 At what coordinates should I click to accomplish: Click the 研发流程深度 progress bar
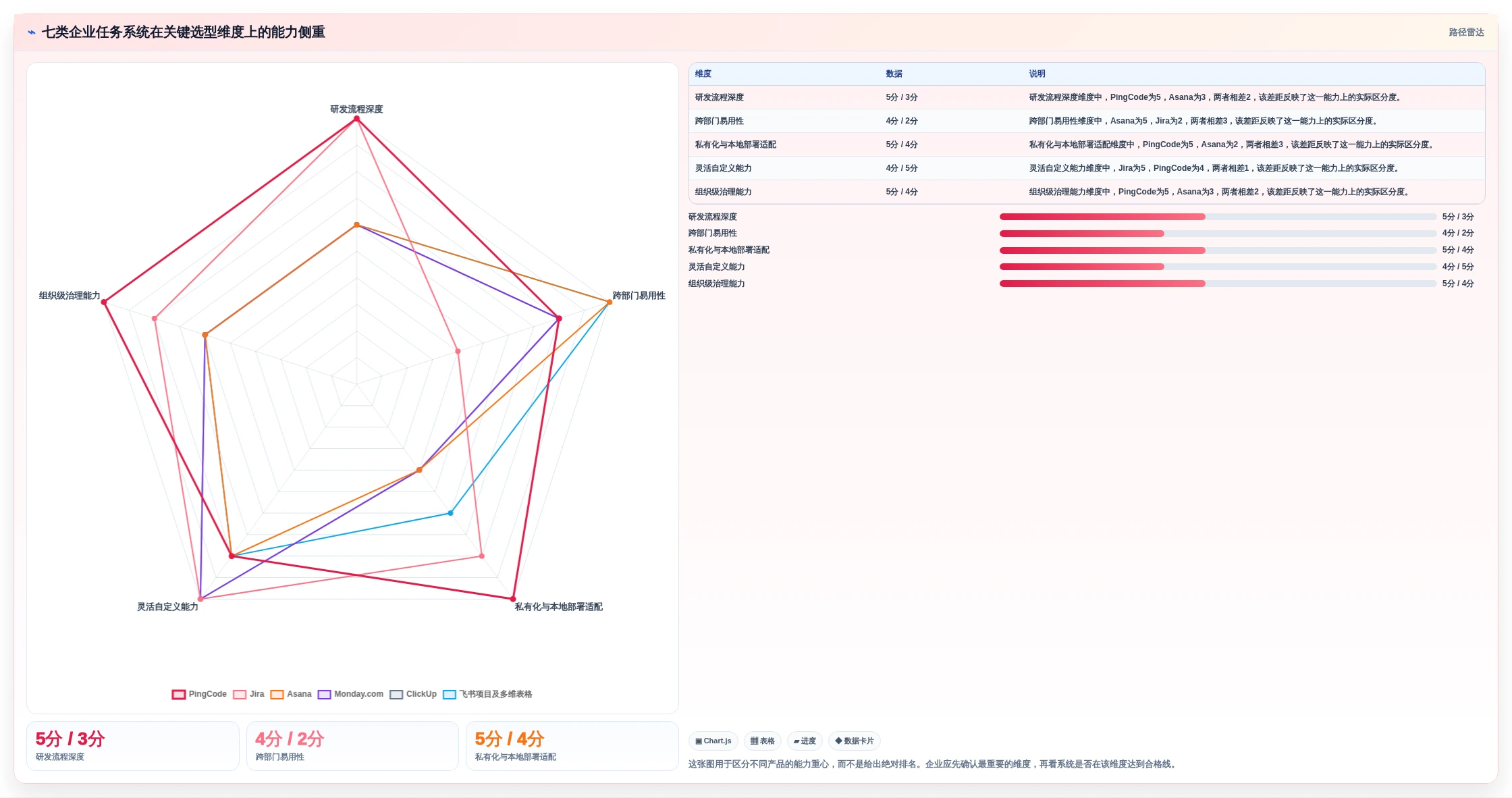(1218, 217)
